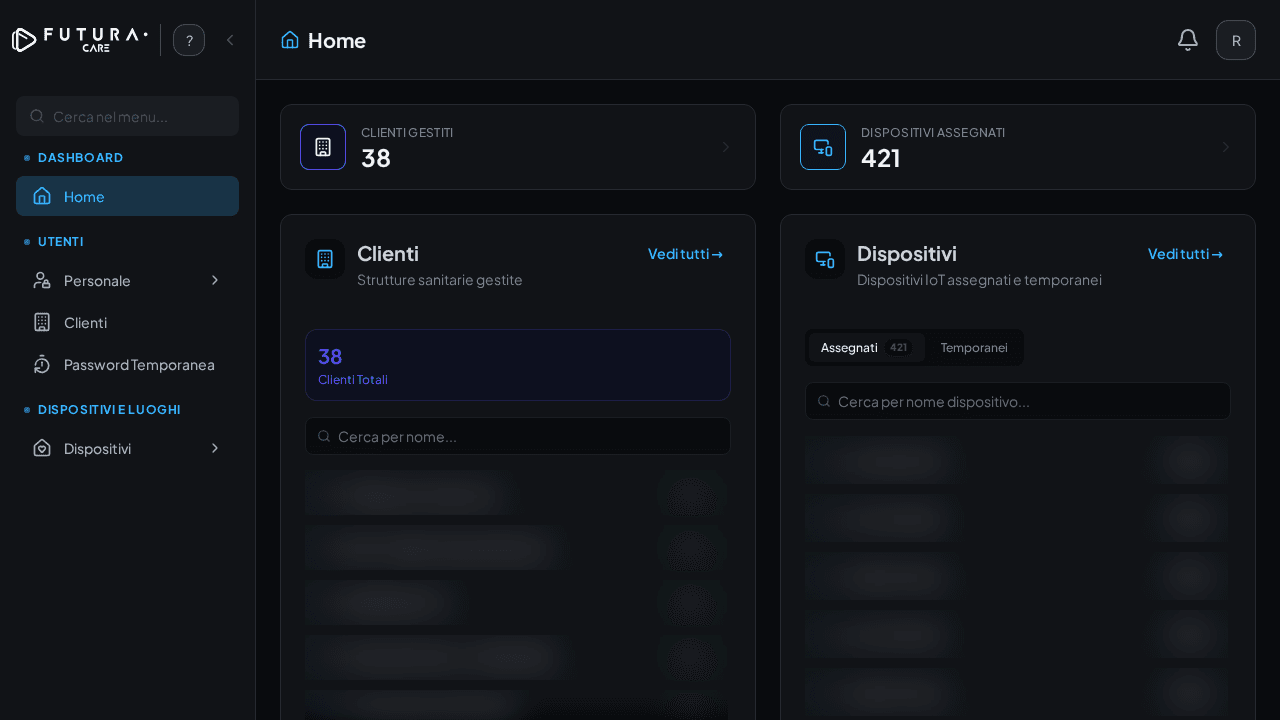Click the UTENTI section label
The width and height of the screenshot is (1280, 720).
pos(61,242)
